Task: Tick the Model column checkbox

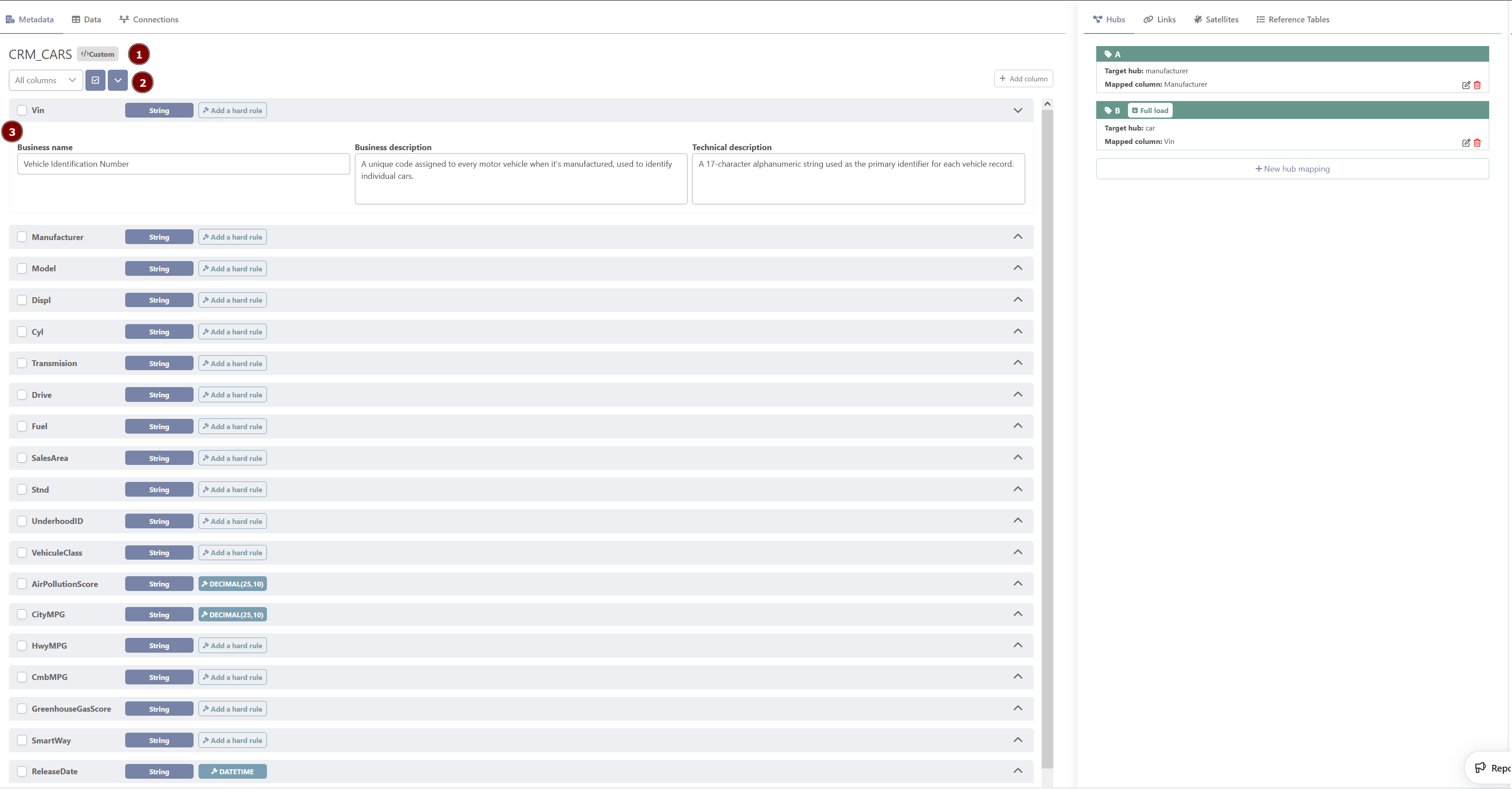Action: point(22,268)
